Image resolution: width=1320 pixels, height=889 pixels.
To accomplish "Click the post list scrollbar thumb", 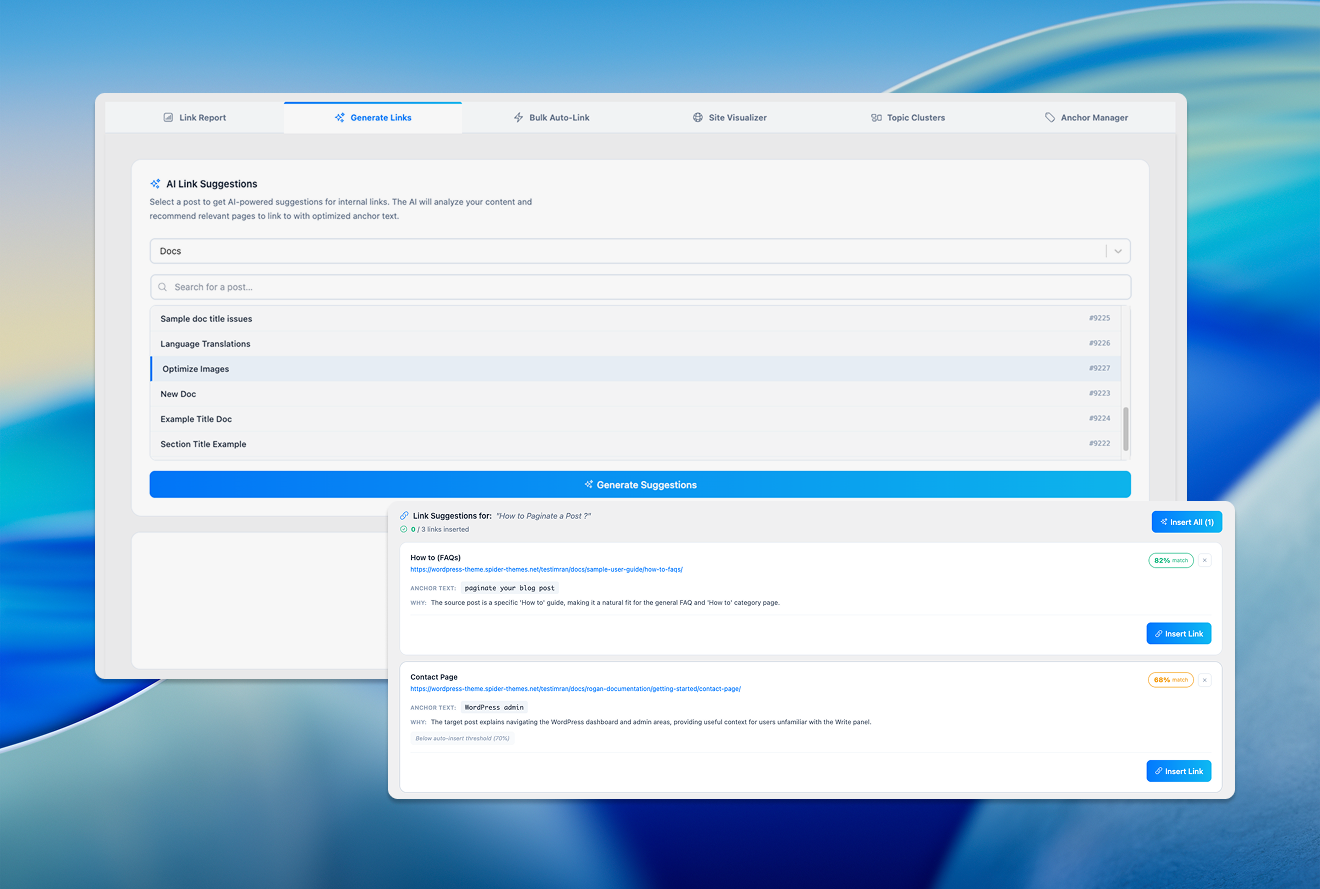I will pos(1126,428).
